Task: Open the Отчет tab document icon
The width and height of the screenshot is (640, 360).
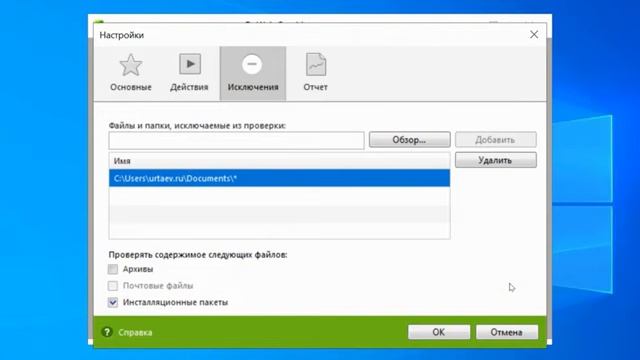Action: 316,64
